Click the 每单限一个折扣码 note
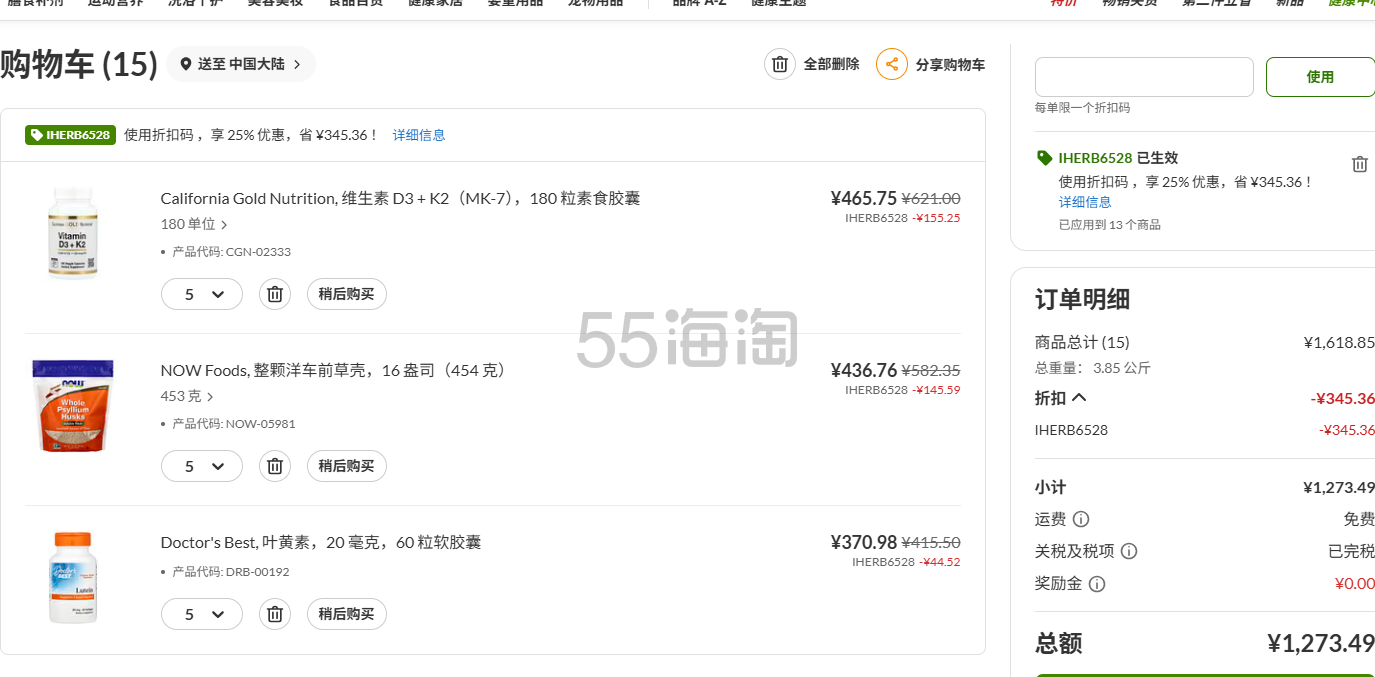 point(1083,108)
